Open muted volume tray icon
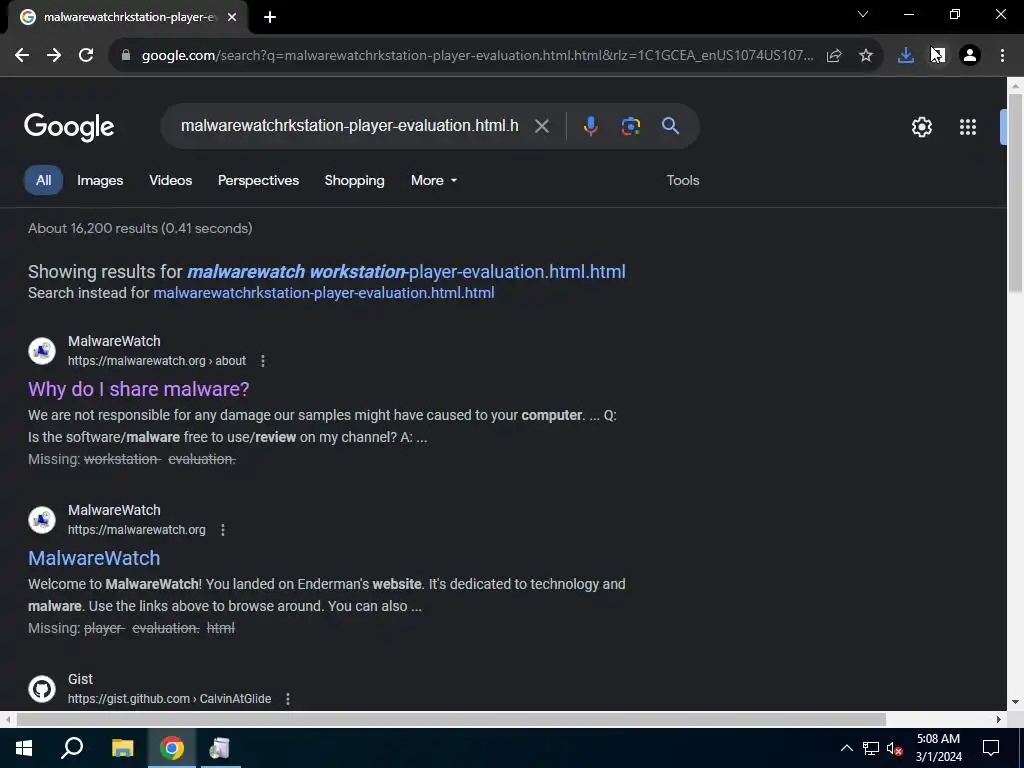The width and height of the screenshot is (1024, 768). tap(895, 748)
